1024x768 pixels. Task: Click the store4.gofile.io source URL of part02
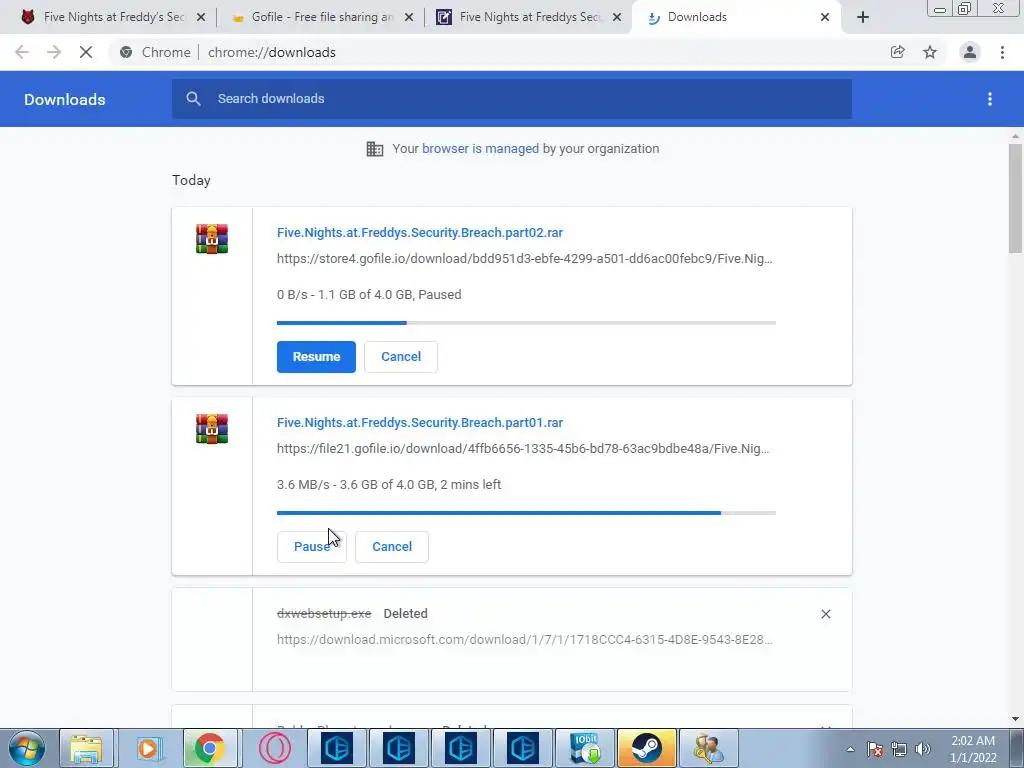[x=524, y=259]
